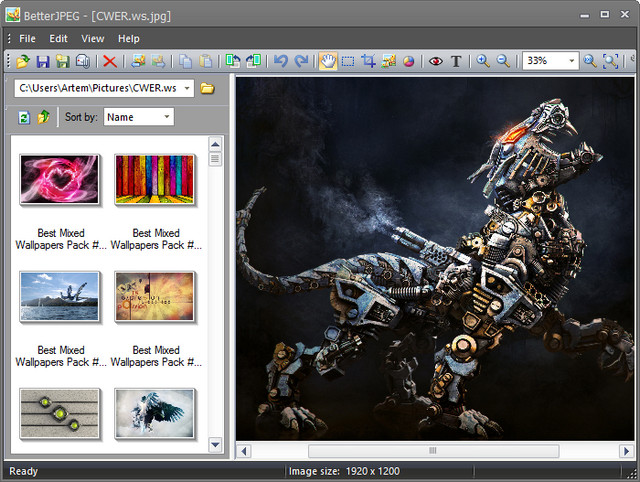Screen dimensions: 640x482
Task: Select the Crop tool in toolbar
Action: point(369,61)
